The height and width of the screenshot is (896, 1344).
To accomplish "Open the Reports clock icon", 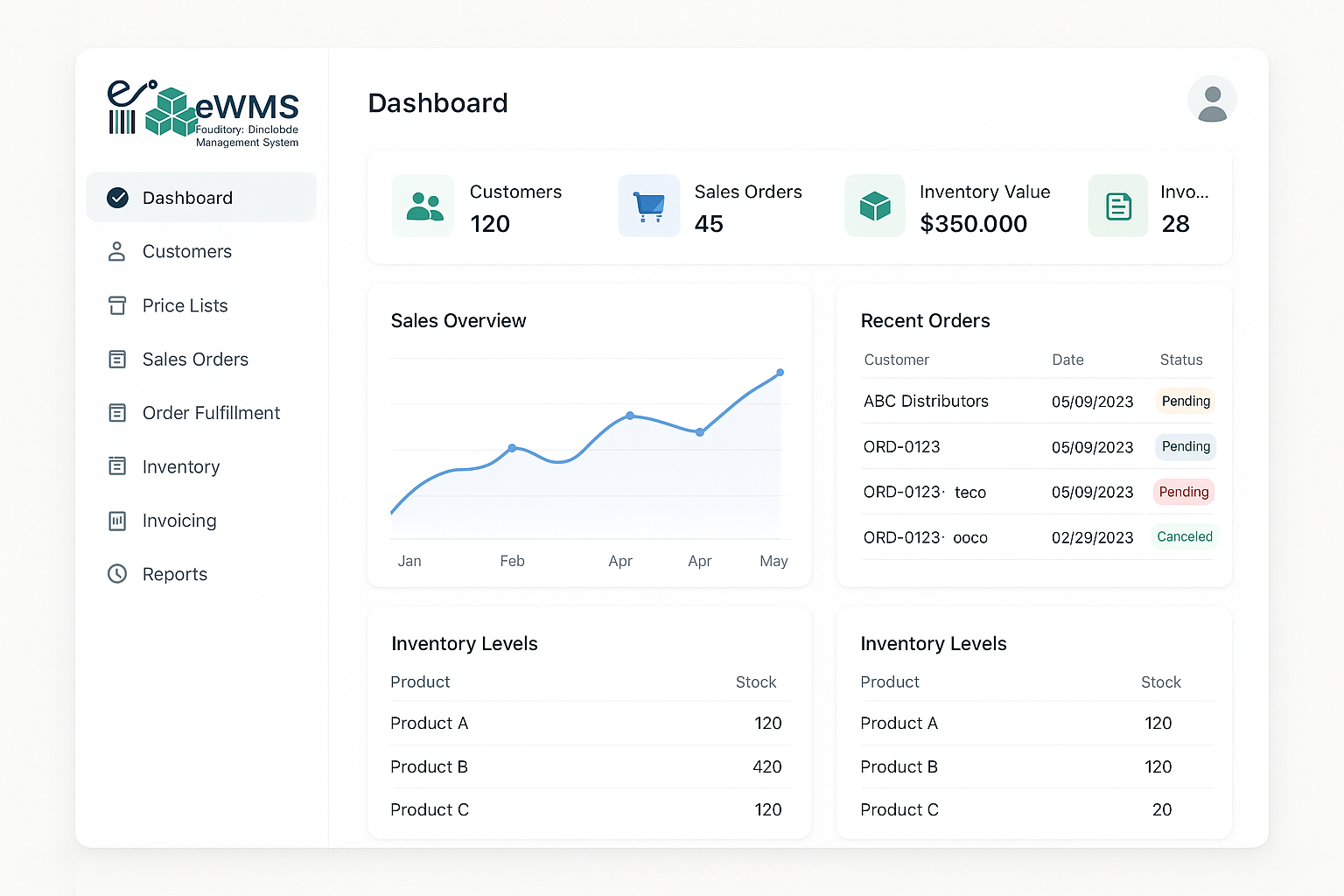I will click(x=117, y=574).
